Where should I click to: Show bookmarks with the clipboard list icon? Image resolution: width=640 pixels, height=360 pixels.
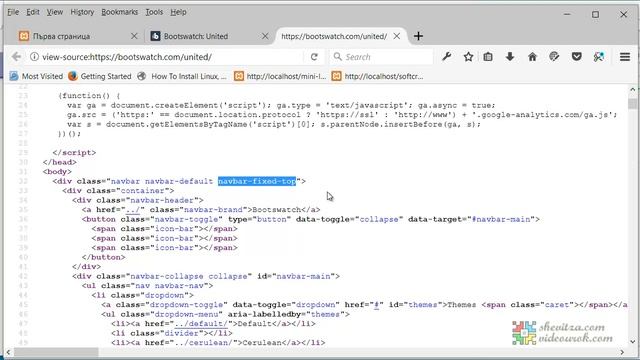(x=488, y=57)
